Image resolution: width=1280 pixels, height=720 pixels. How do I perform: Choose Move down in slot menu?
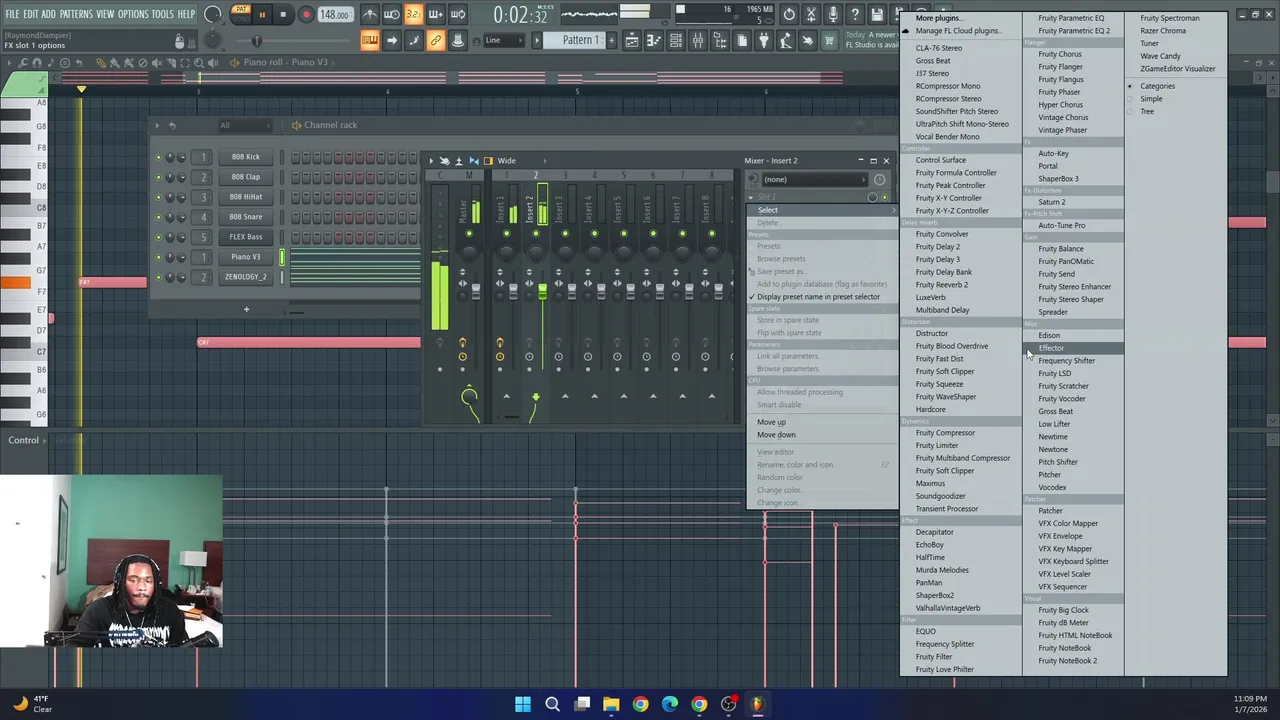pyautogui.click(x=776, y=435)
